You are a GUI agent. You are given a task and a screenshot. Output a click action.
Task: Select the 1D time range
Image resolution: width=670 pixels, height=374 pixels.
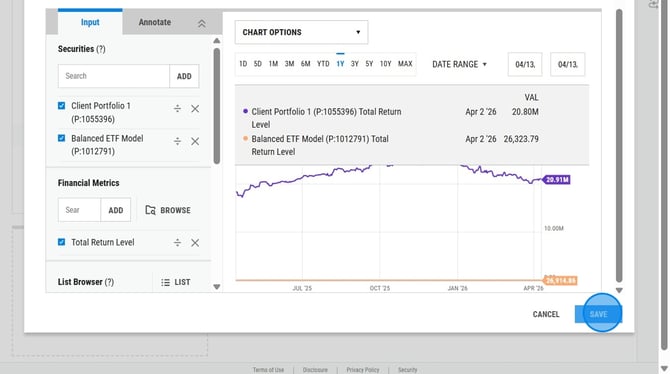[243, 64]
